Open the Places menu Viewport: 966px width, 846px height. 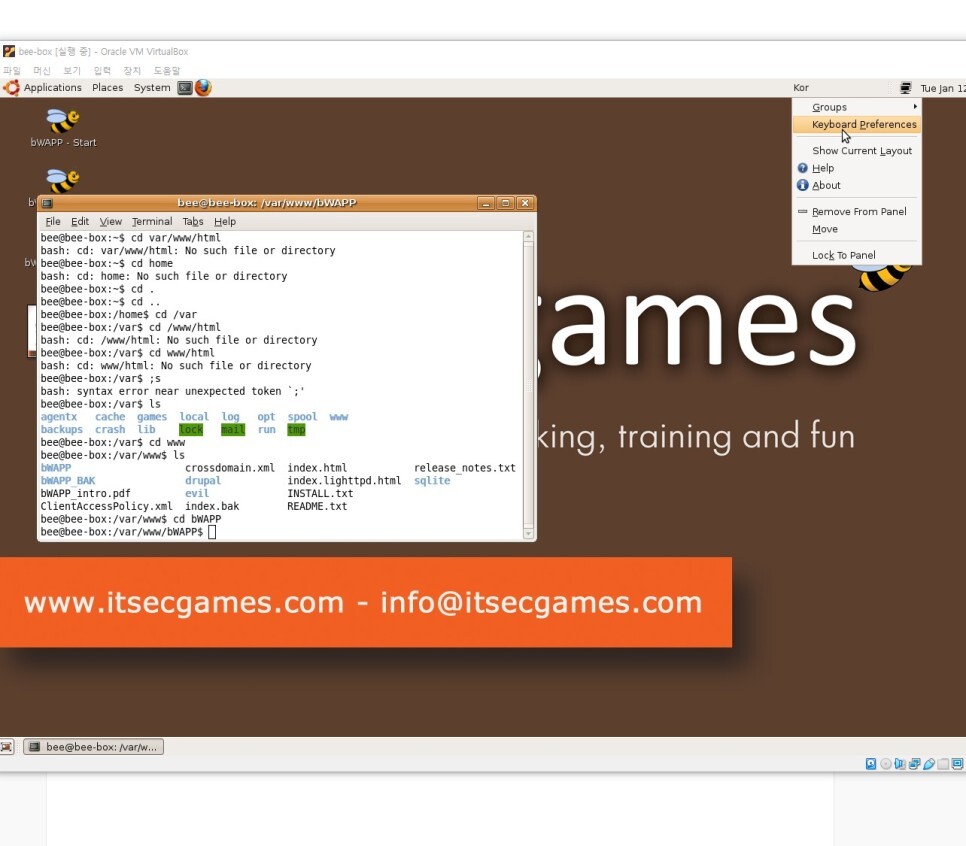[x=107, y=87]
